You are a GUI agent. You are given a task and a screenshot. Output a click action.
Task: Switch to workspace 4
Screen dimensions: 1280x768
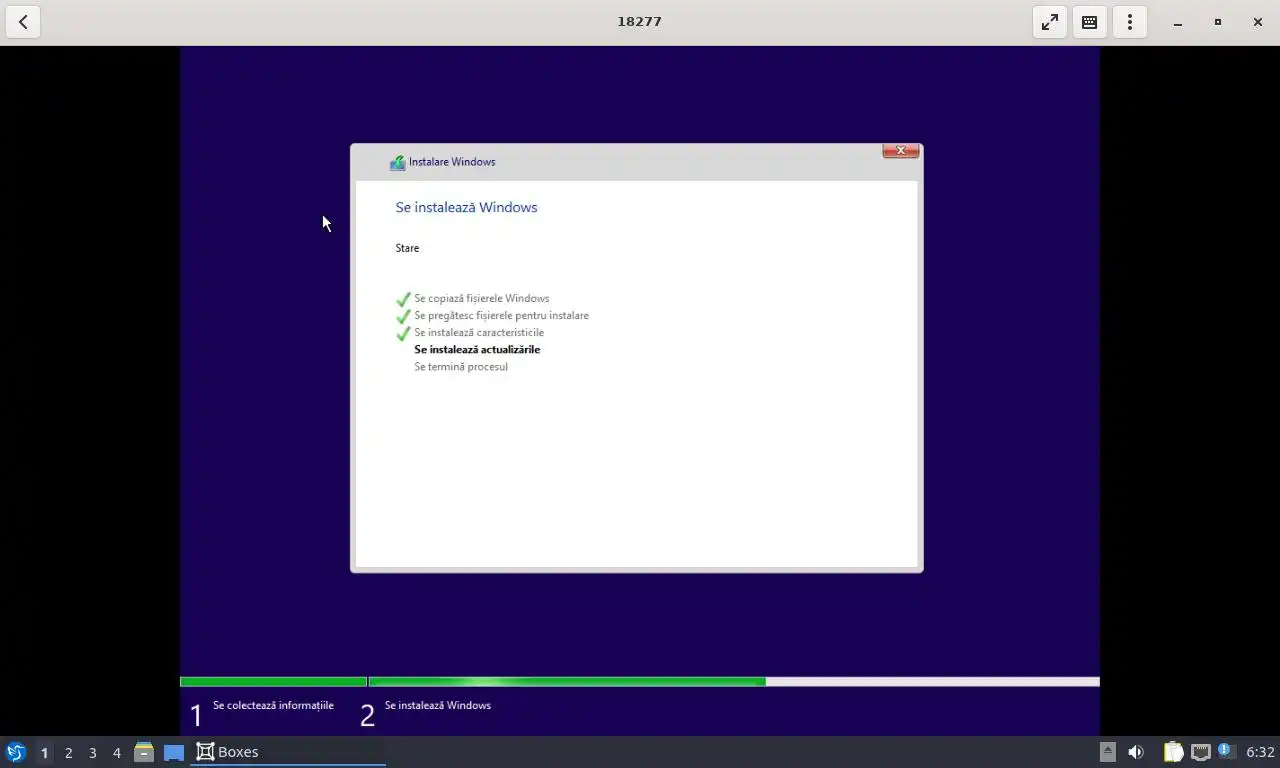tap(116, 753)
